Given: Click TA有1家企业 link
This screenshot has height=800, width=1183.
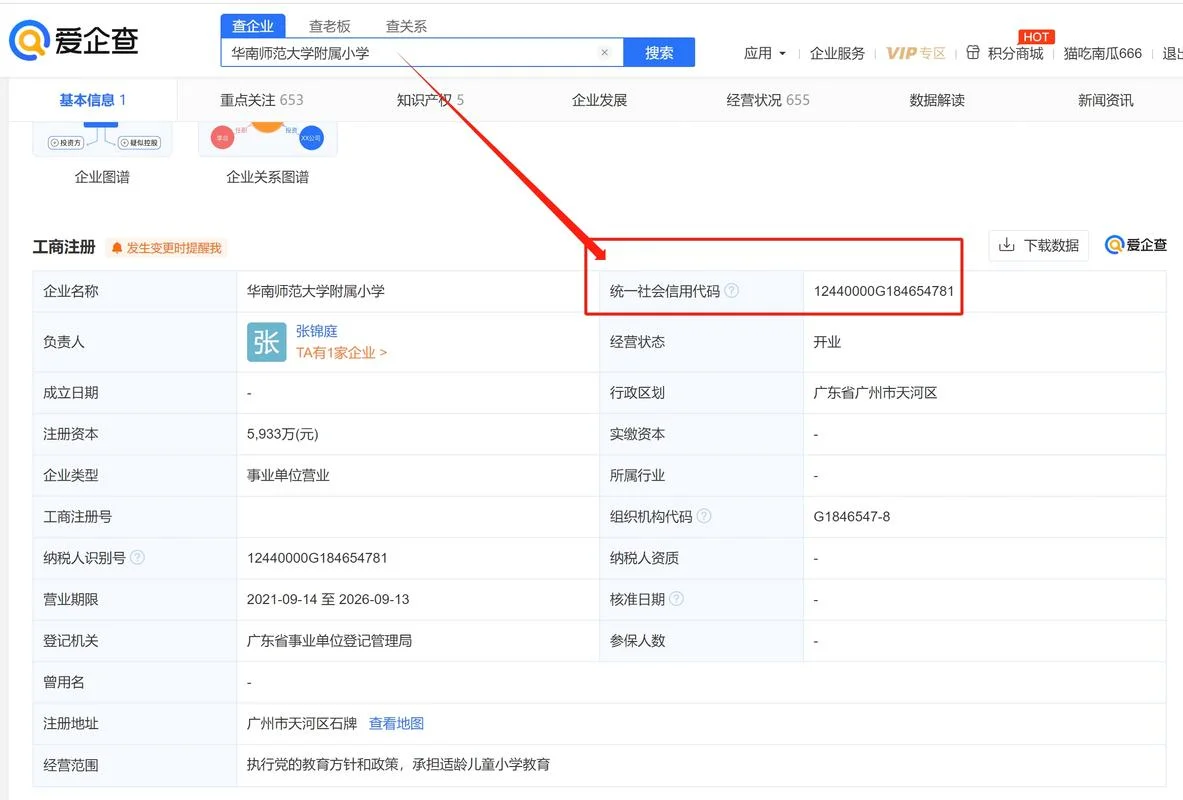Looking at the screenshot, I should (341, 352).
